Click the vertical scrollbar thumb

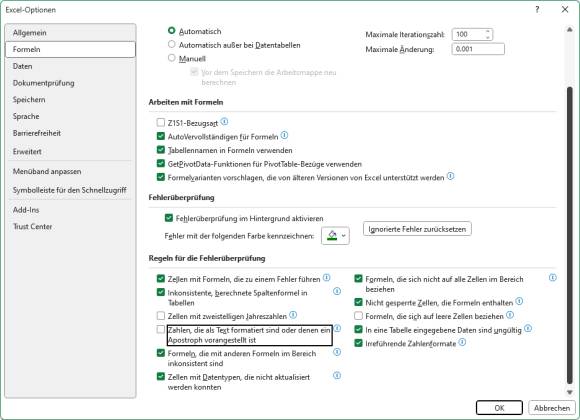click(570, 235)
